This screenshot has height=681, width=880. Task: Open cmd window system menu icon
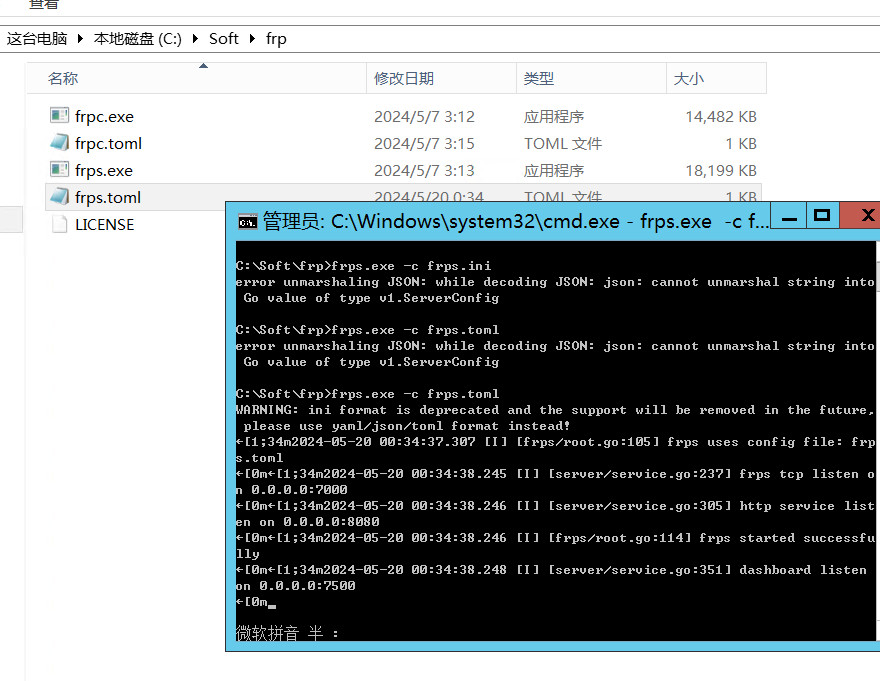pyautogui.click(x=248, y=222)
